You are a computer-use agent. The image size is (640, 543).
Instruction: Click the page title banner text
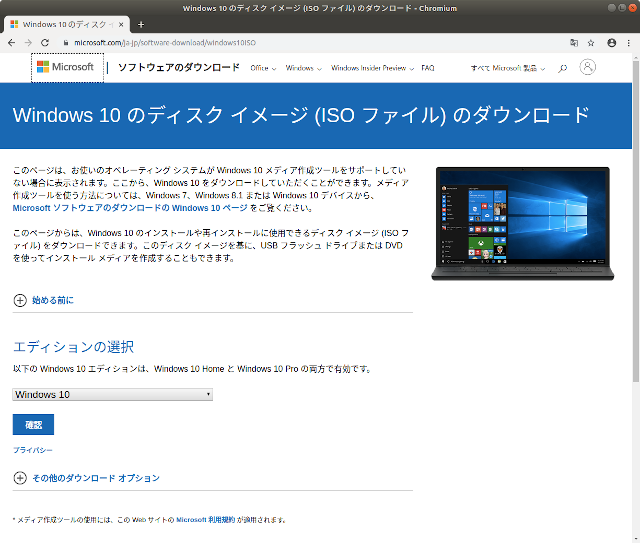[301, 115]
